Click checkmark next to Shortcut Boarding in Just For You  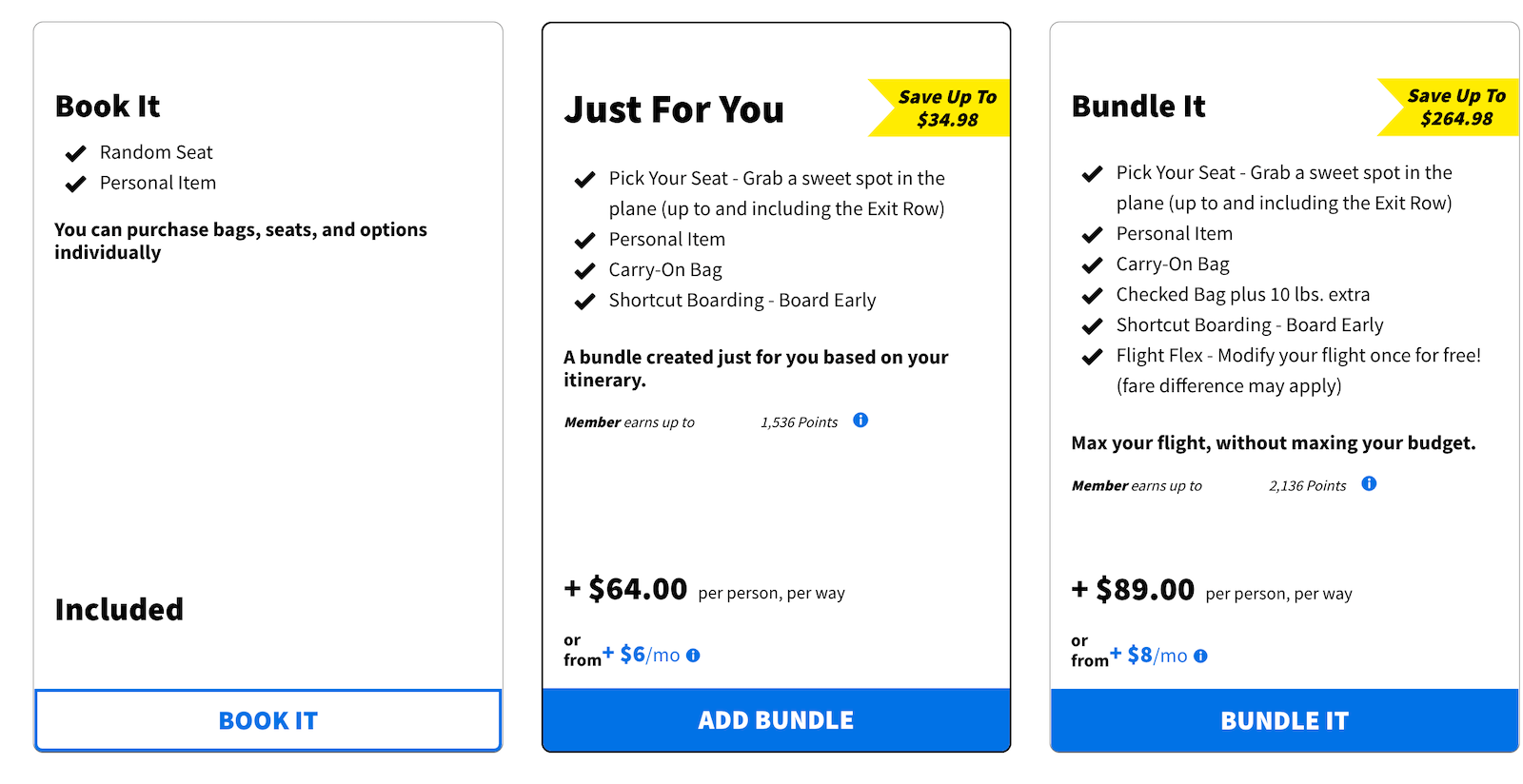click(x=584, y=302)
